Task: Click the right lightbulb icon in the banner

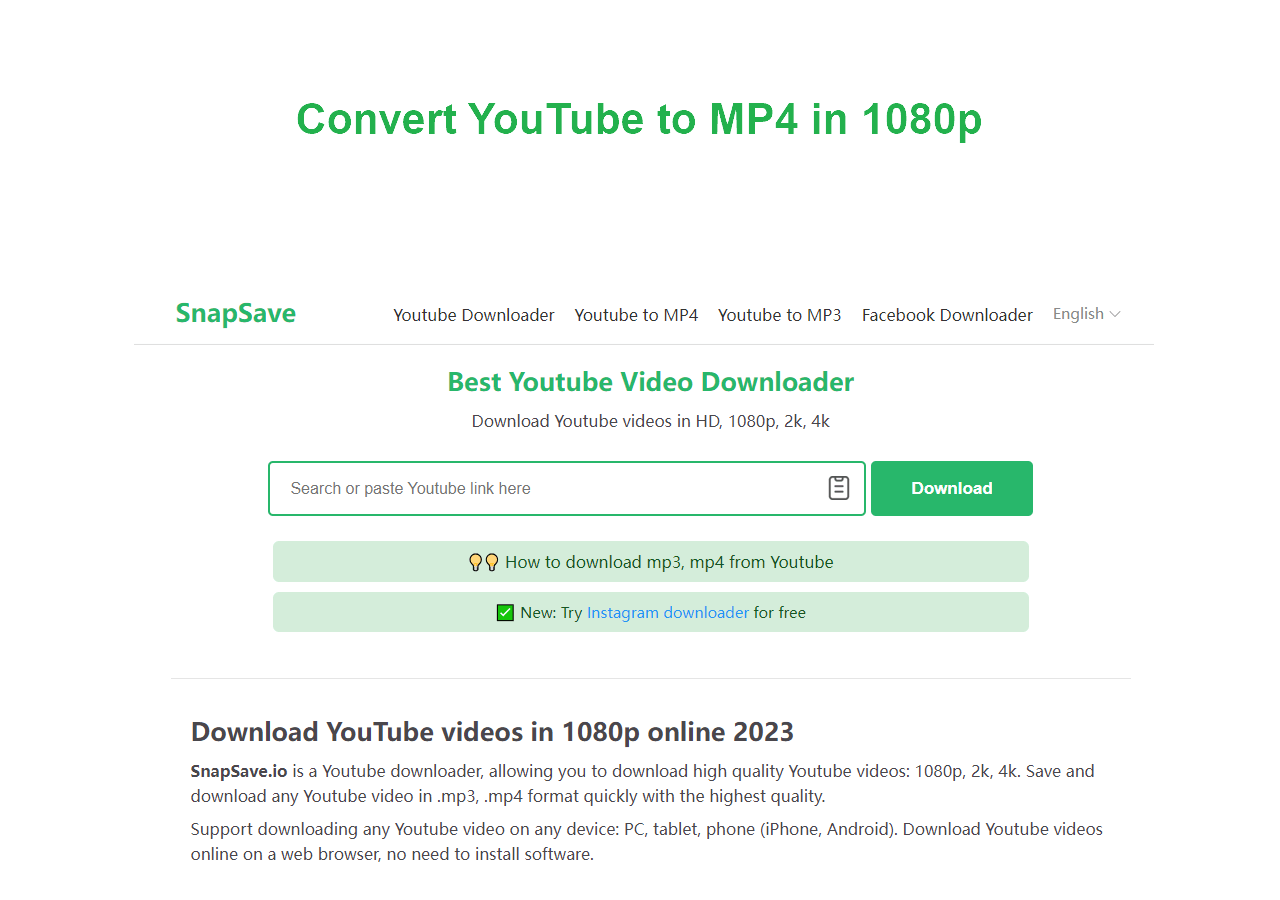Action: click(491, 561)
